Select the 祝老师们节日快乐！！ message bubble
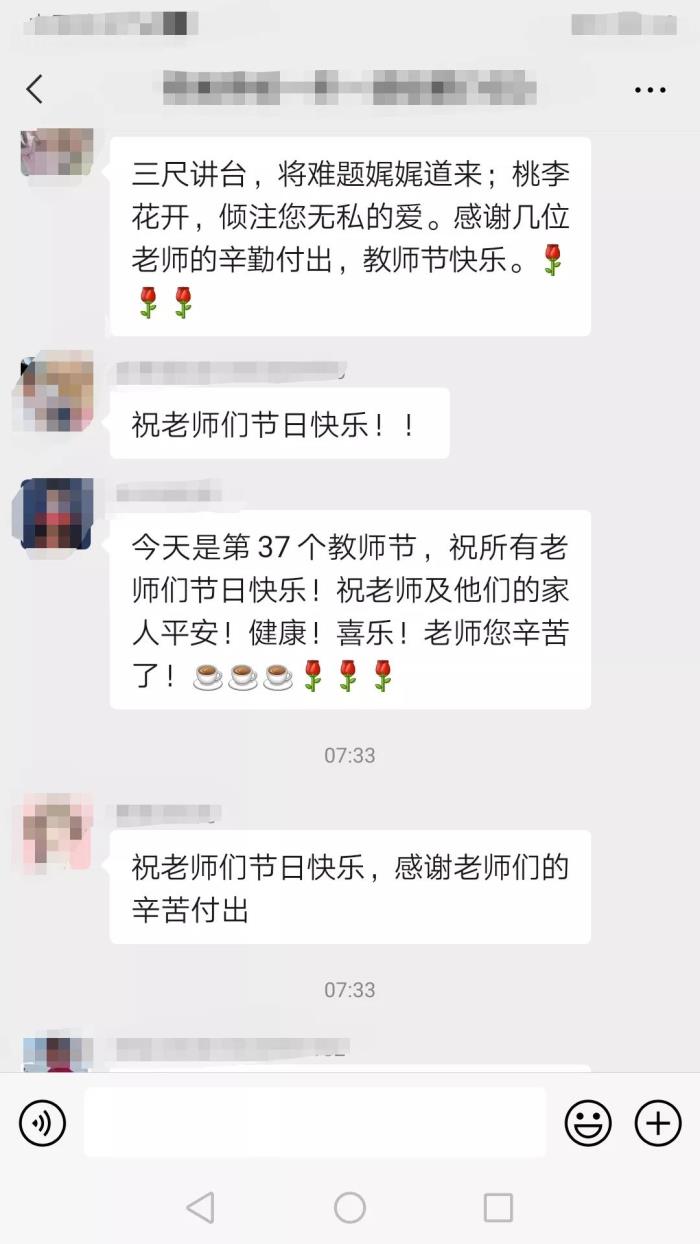Viewport: 700px width, 1244px height. (x=280, y=424)
